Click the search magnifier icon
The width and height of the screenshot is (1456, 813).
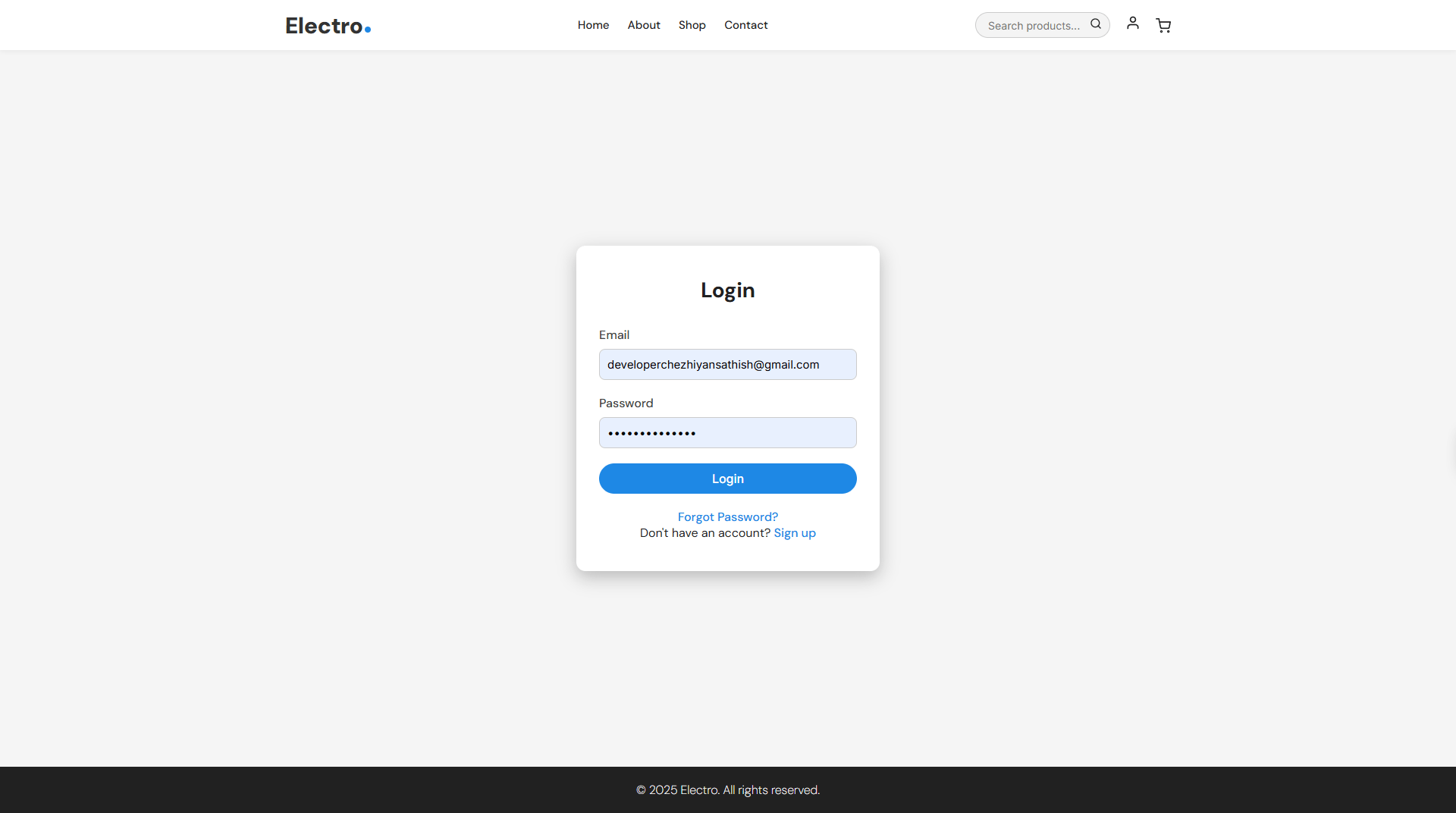coord(1095,24)
